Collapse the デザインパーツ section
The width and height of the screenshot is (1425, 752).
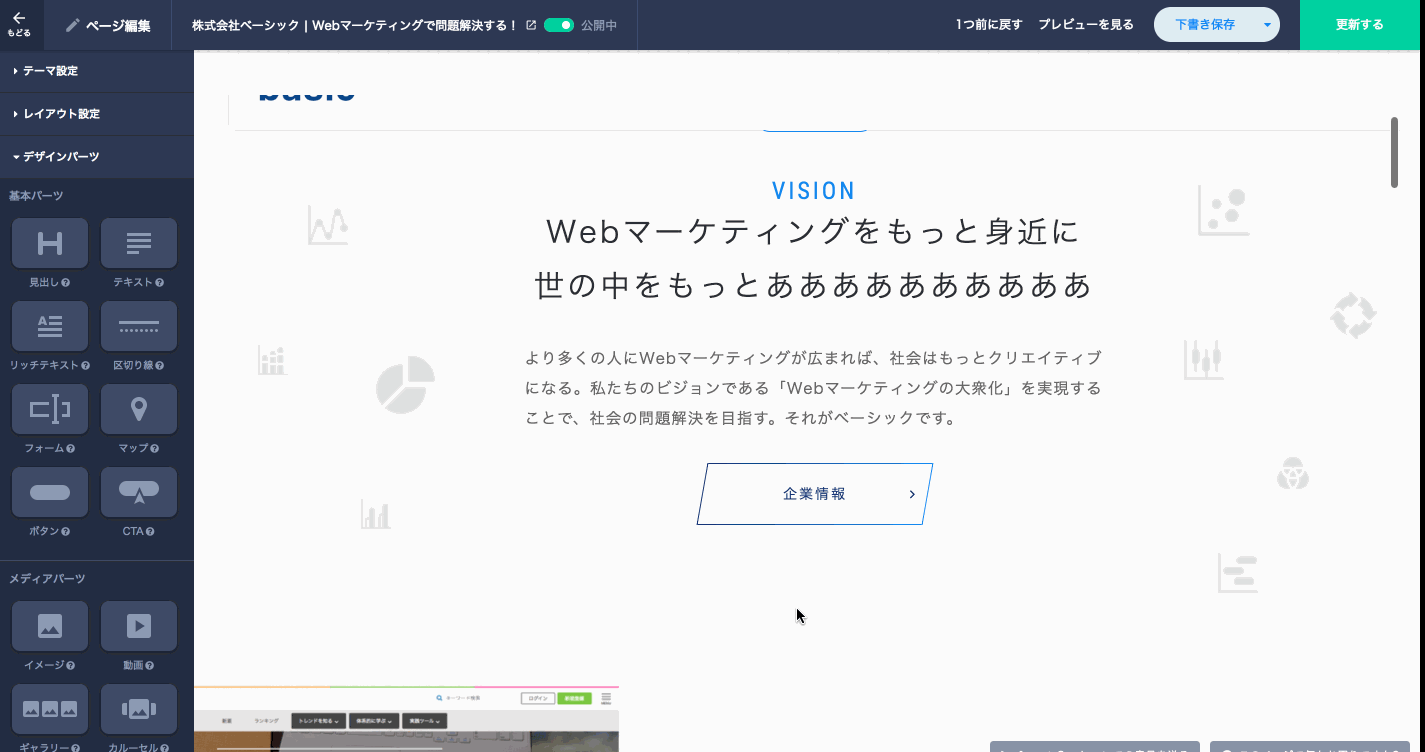[97, 157]
